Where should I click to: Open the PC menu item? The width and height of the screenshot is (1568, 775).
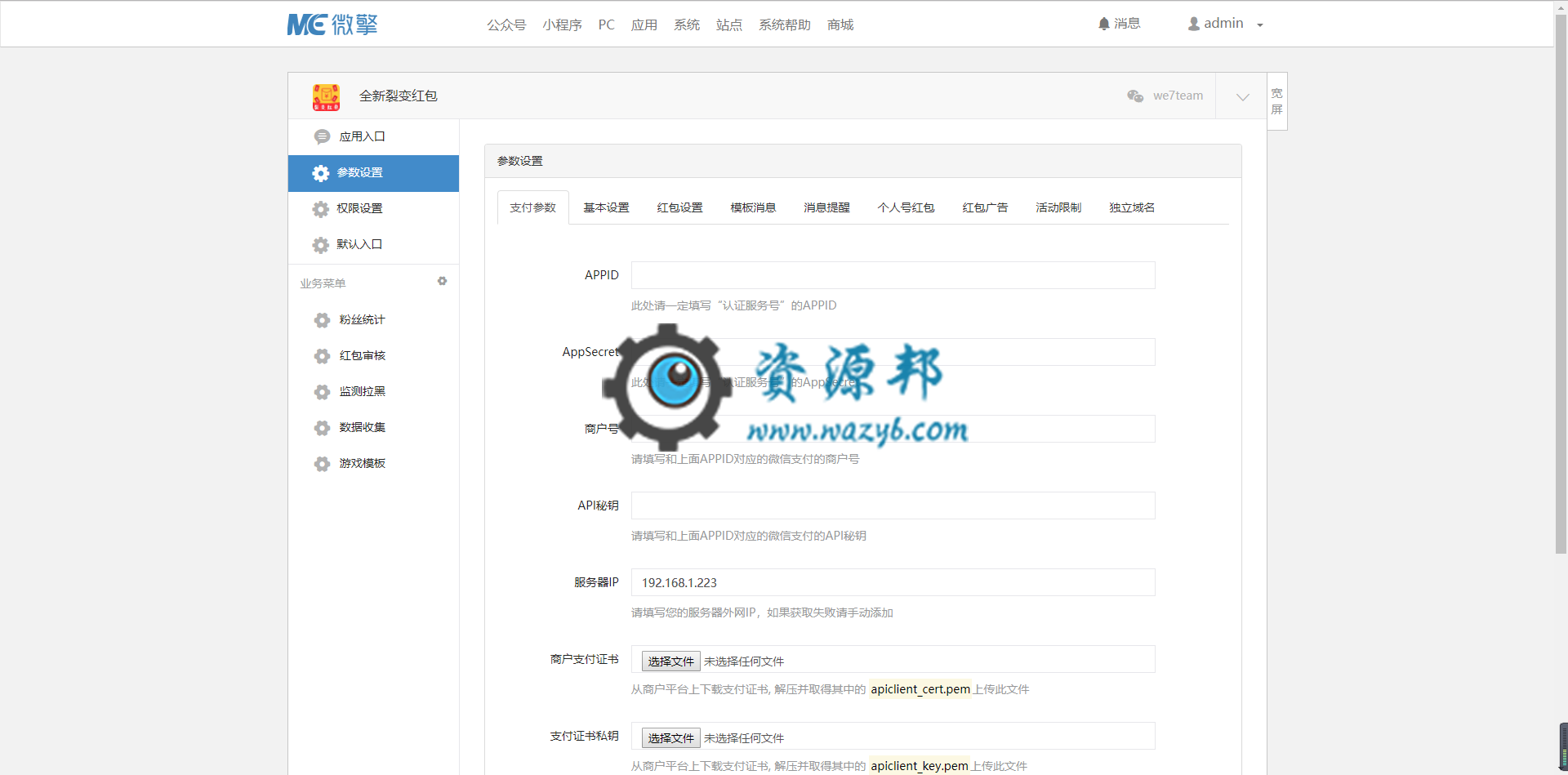click(606, 24)
